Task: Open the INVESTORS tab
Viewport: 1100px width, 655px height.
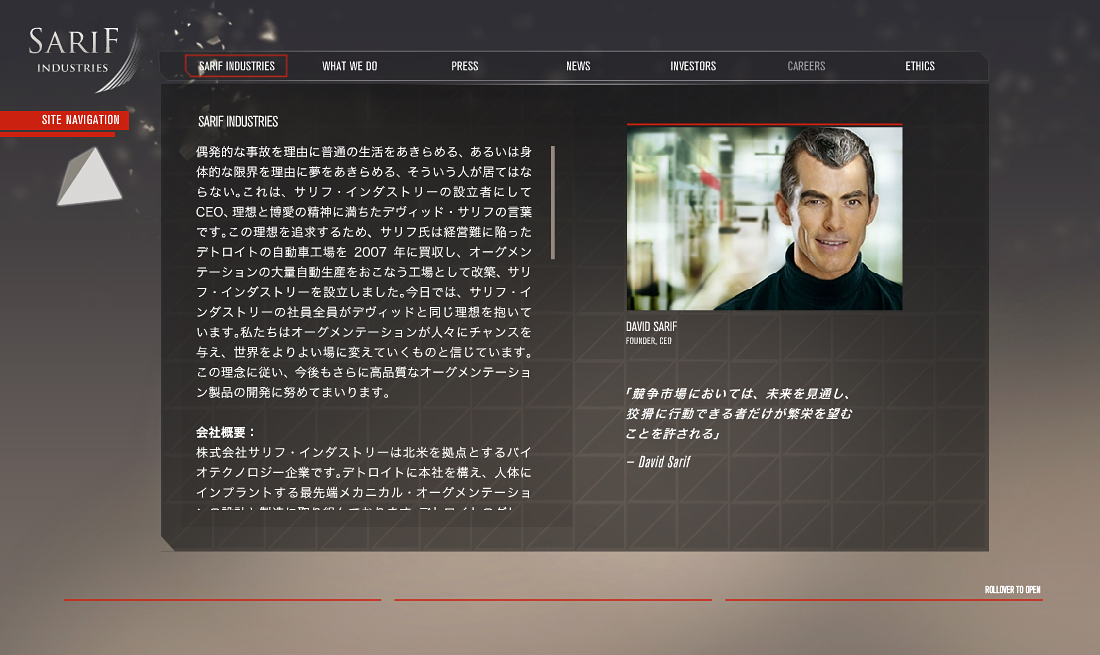Action: pos(693,66)
